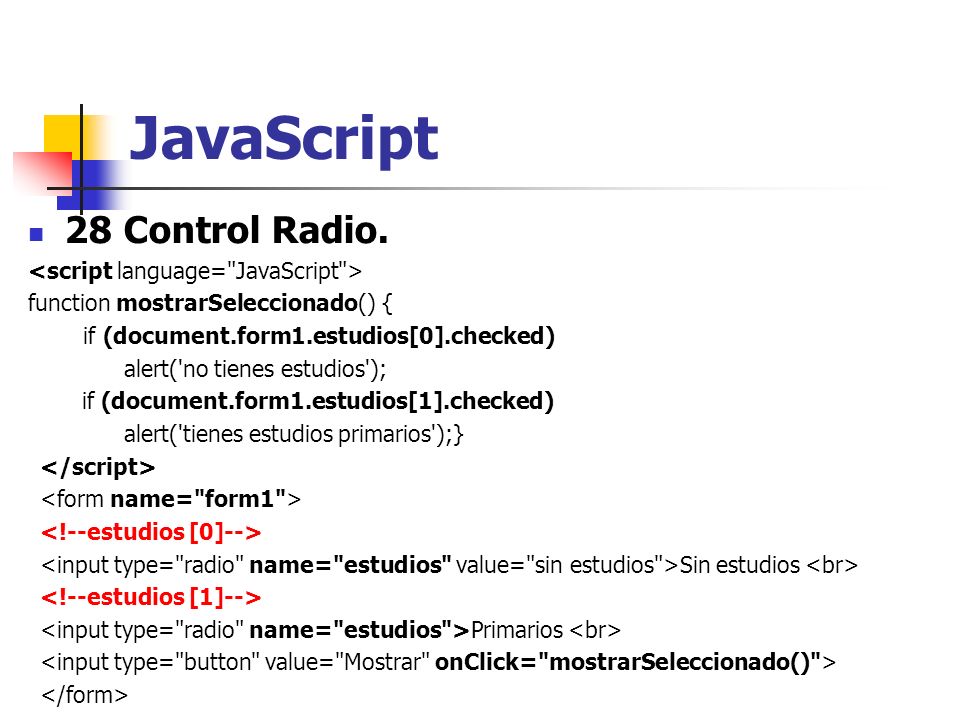Screen dimensions: 960x720
Task: Click the estudios[0].checked condition line
Action: (318, 336)
